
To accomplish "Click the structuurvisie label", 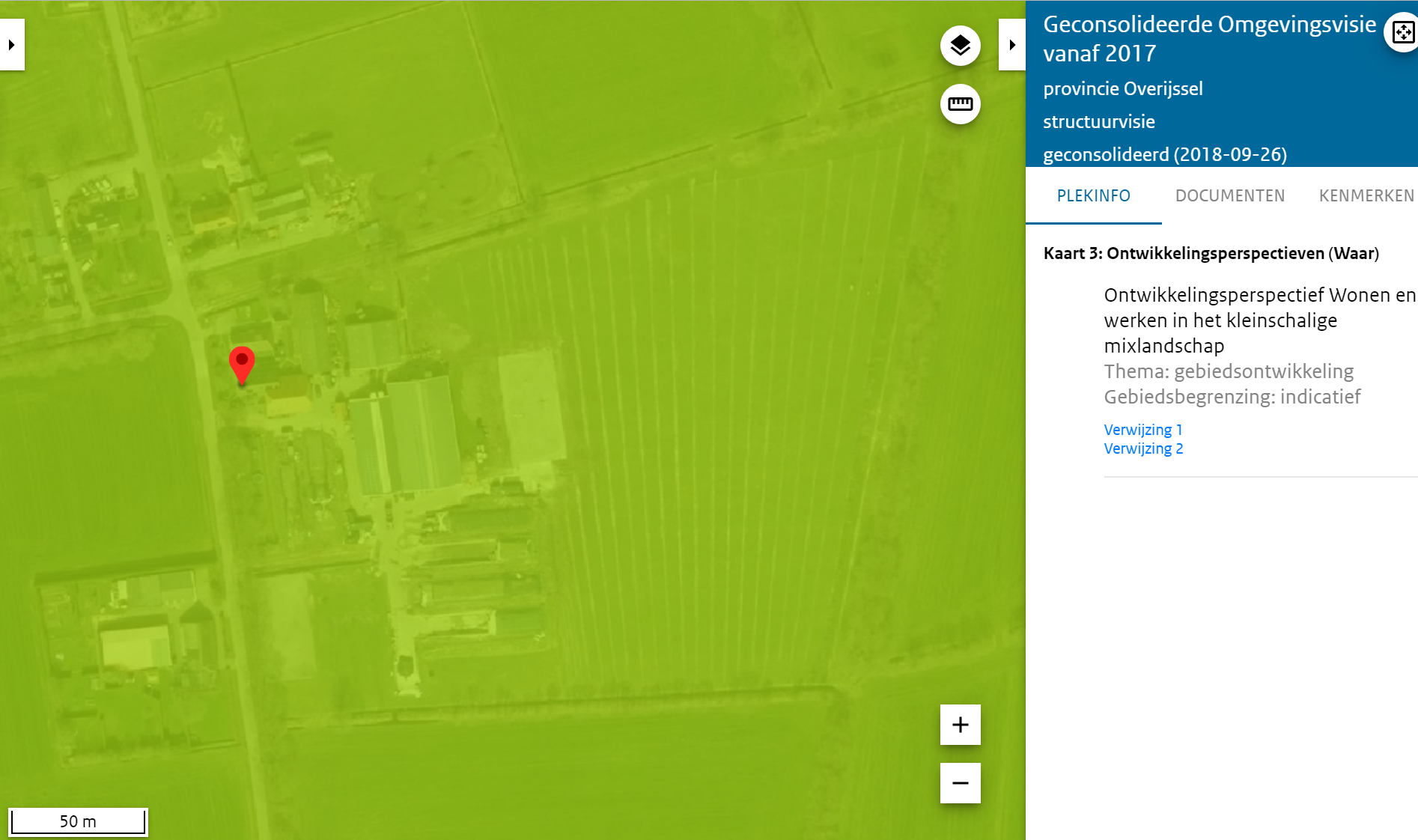I will click(x=1099, y=121).
